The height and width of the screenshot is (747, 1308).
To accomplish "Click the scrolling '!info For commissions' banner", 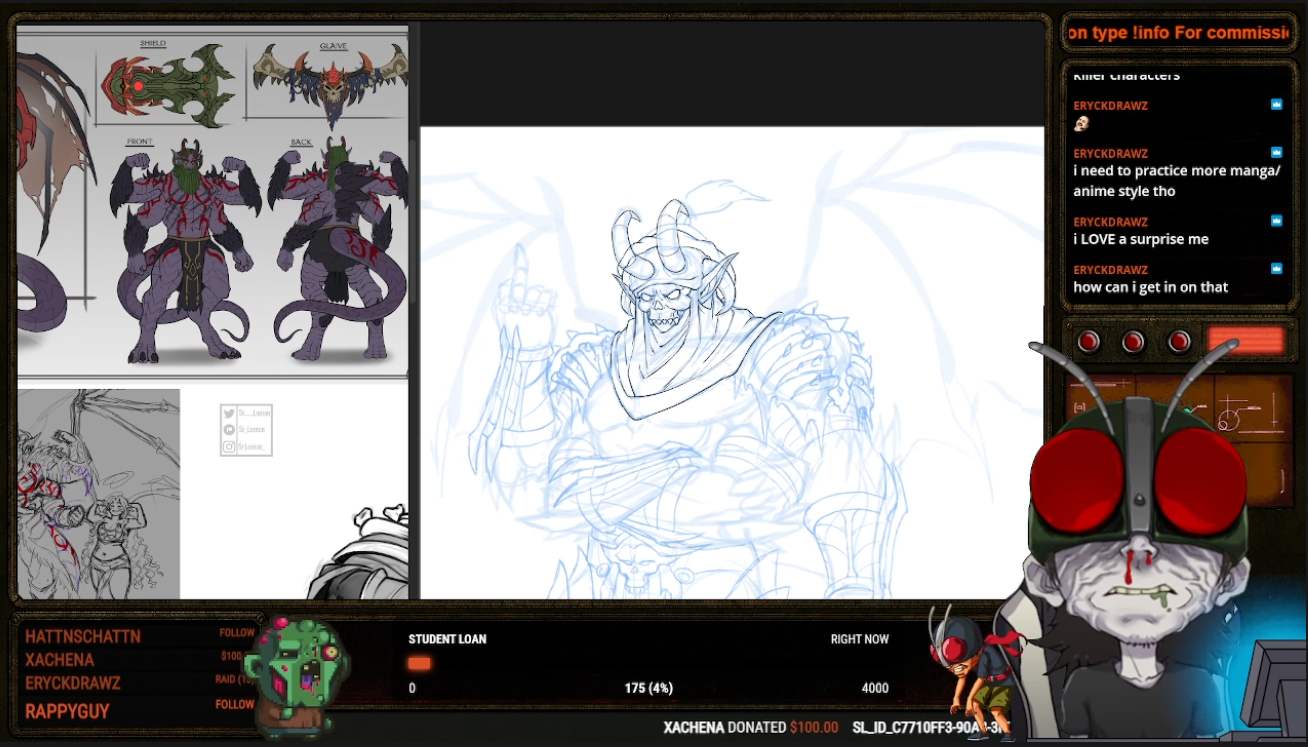I will [1178, 32].
